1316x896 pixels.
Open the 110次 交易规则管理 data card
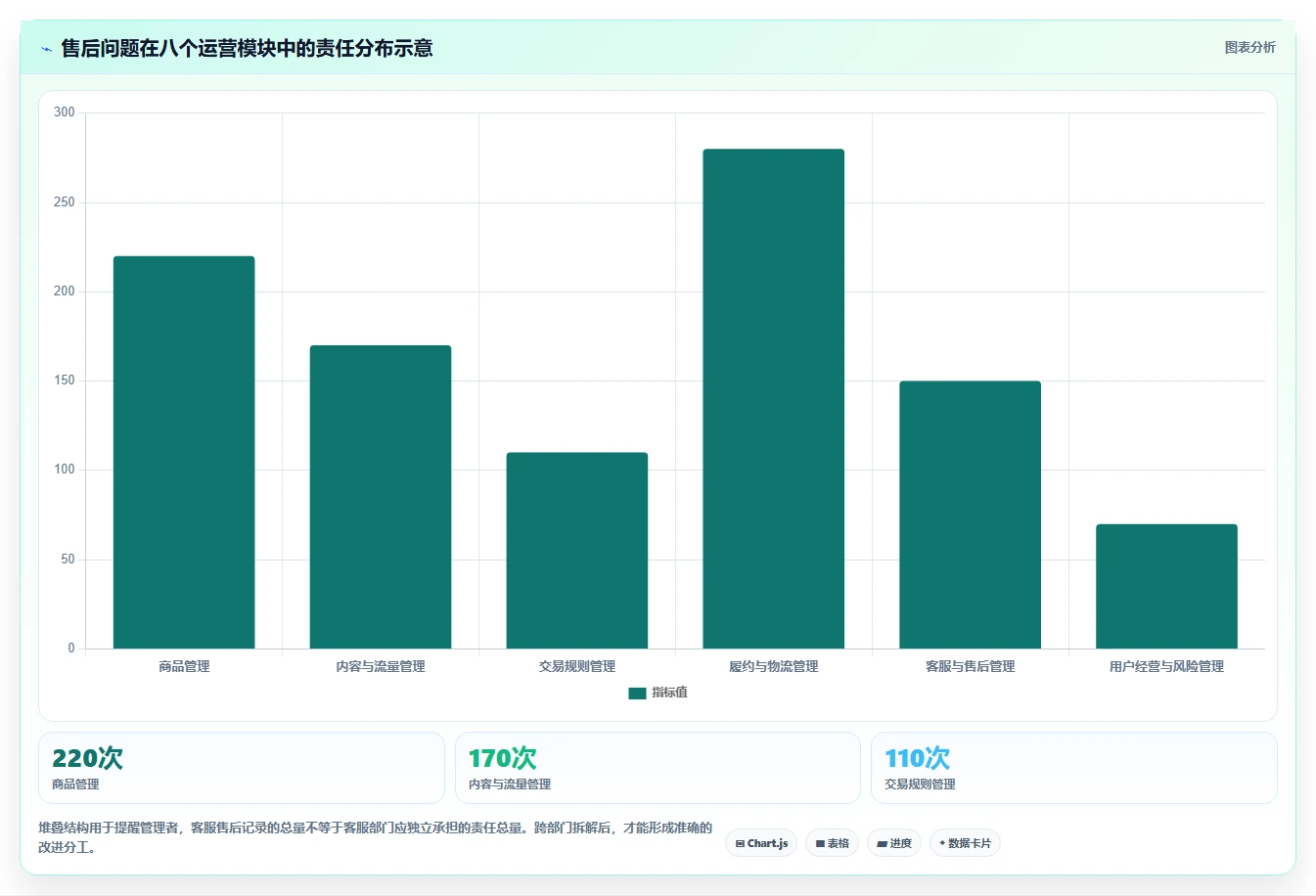pyautogui.click(x=1074, y=768)
